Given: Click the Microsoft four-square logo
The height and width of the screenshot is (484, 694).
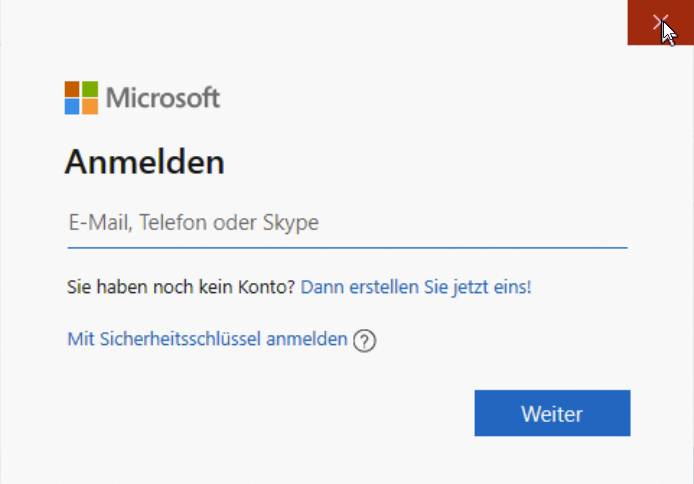Looking at the screenshot, I should tap(81, 98).
